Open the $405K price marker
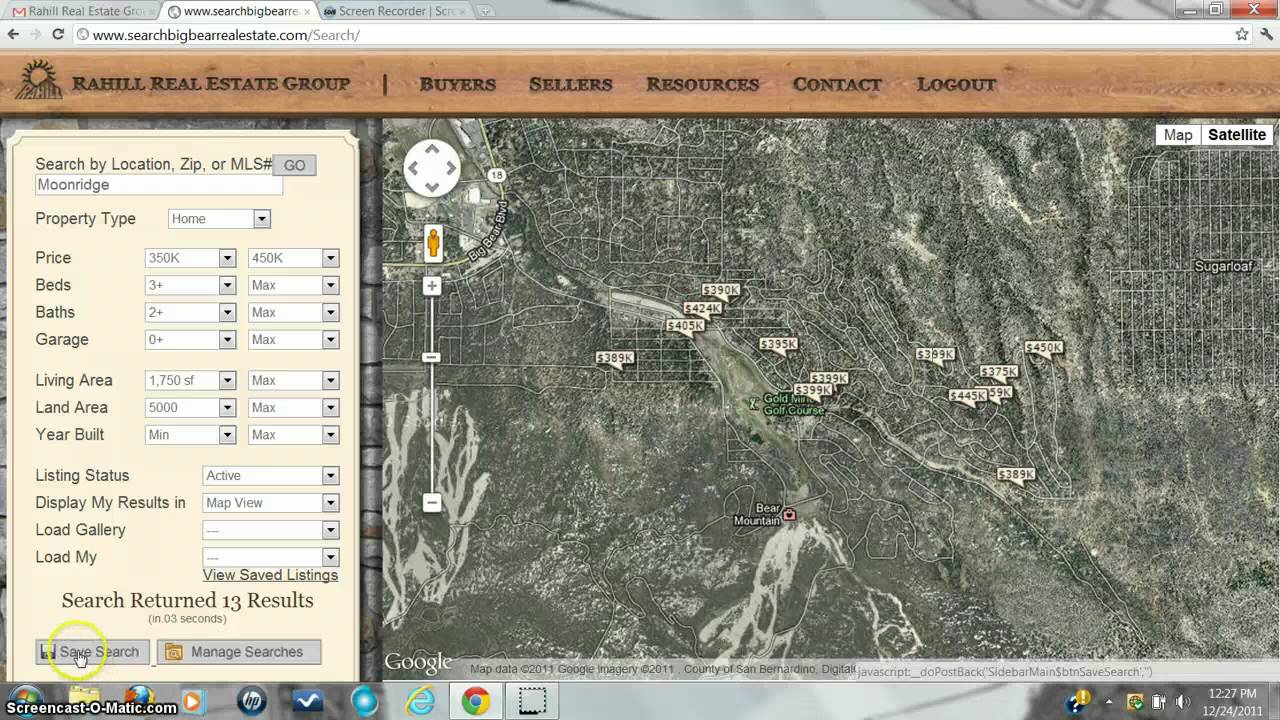The image size is (1280, 720). point(686,326)
